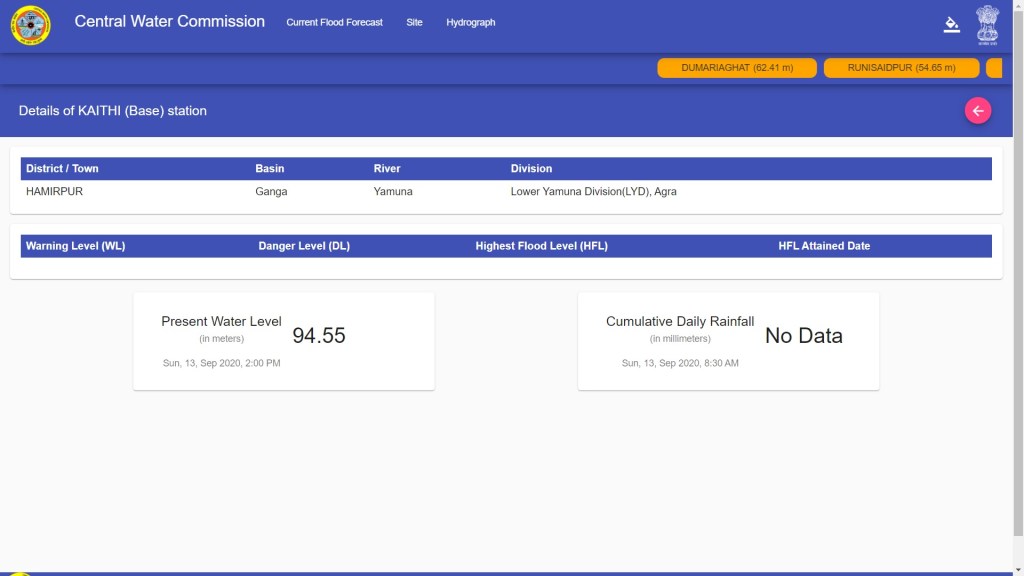
Task: Open the Current Flood Forecast menu
Action: 334,22
